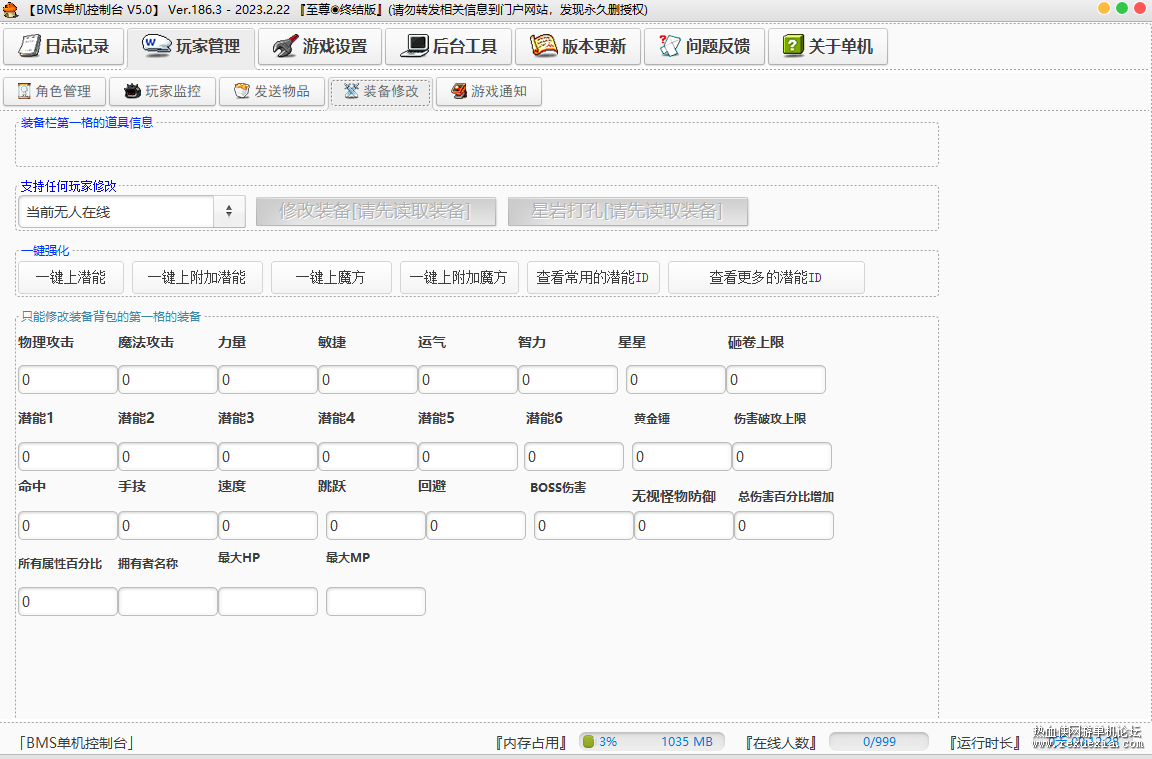Click the 力量 input field
Screen dimensions: 1152x759
click(267, 380)
